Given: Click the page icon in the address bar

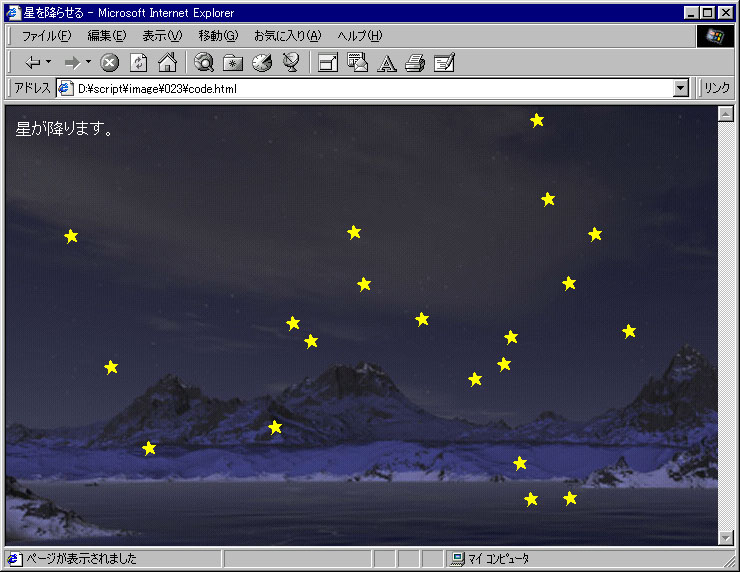Looking at the screenshot, I should (65, 88).
